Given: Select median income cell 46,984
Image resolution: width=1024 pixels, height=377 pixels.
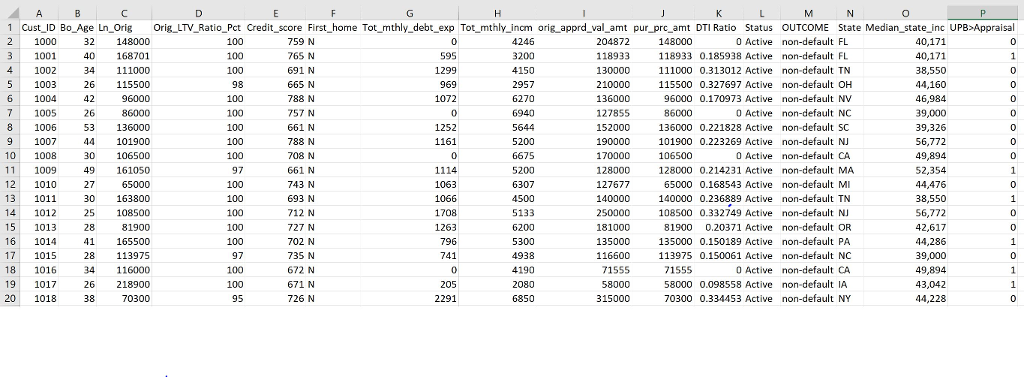Looking at the screenshot, I should [x=905, y=99].
